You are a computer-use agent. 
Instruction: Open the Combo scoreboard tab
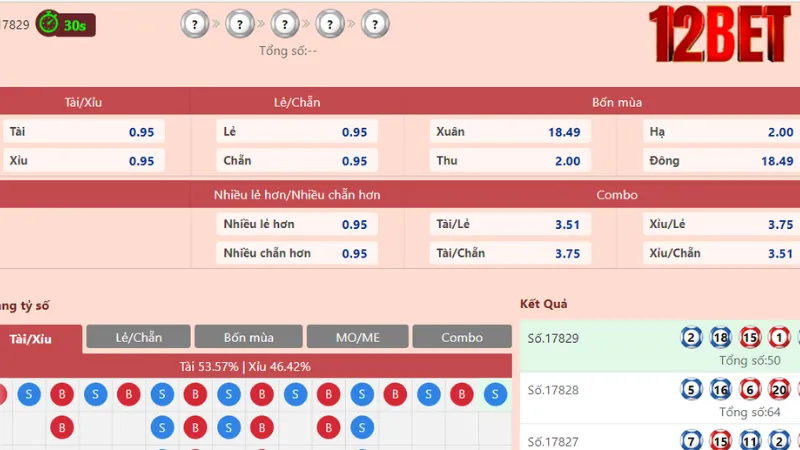click(462, 337)
